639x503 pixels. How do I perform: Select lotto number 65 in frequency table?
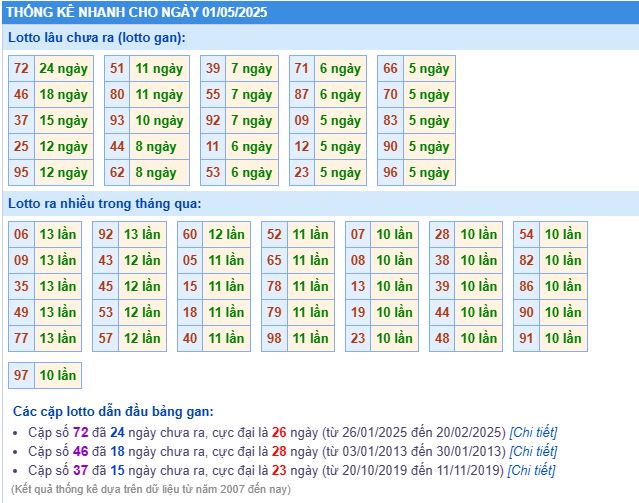pos(274,260)
